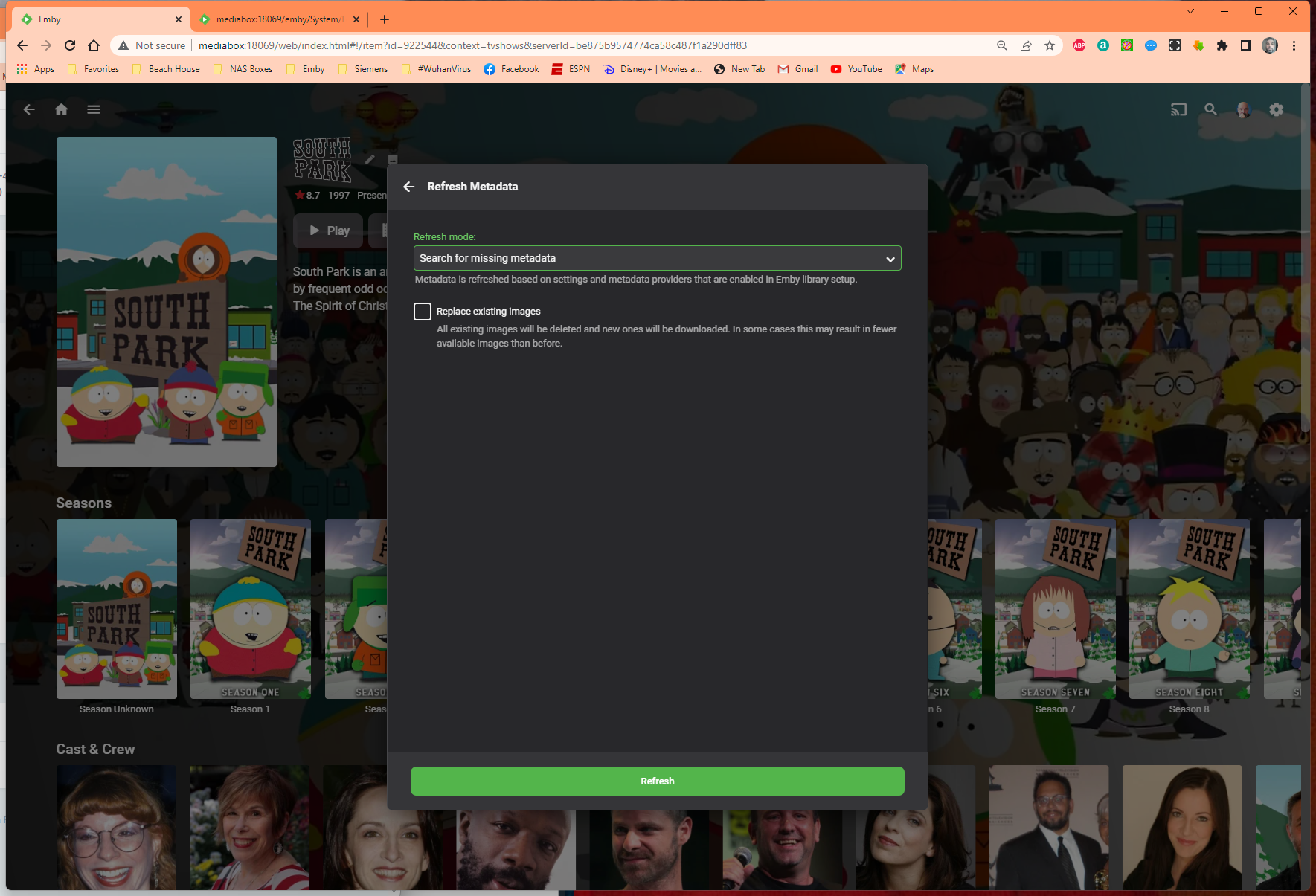Open the Siemens bookmark folder
1316x896 pixels.
tap(363, 69)
